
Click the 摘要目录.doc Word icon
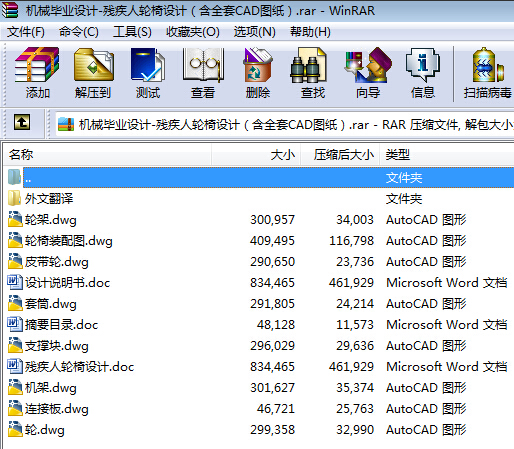(x=15, y=324)
